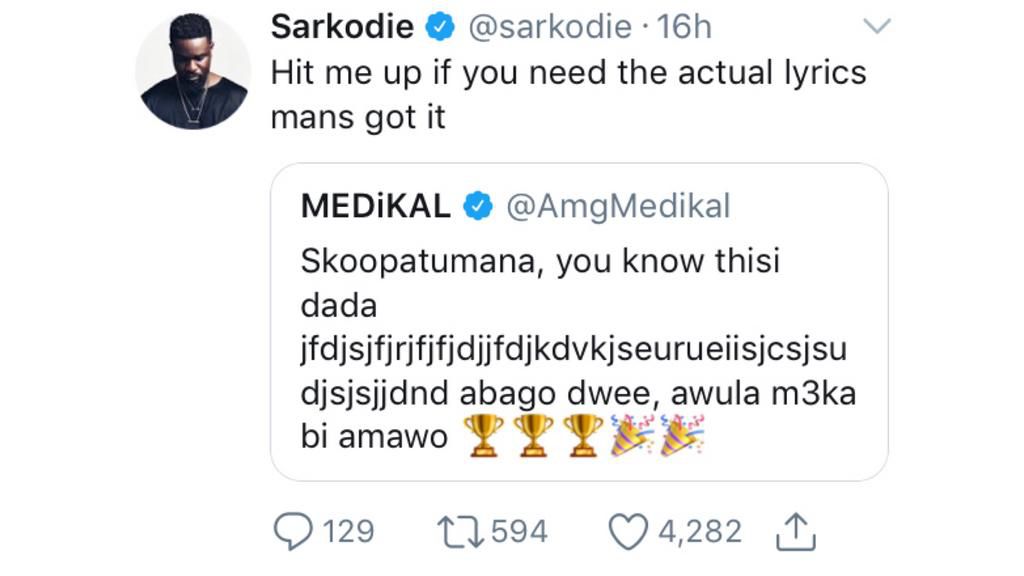Click the Sarkodie display name
Image resolution: width=1024 pixels, height=576 pixels.
point(342,27)
